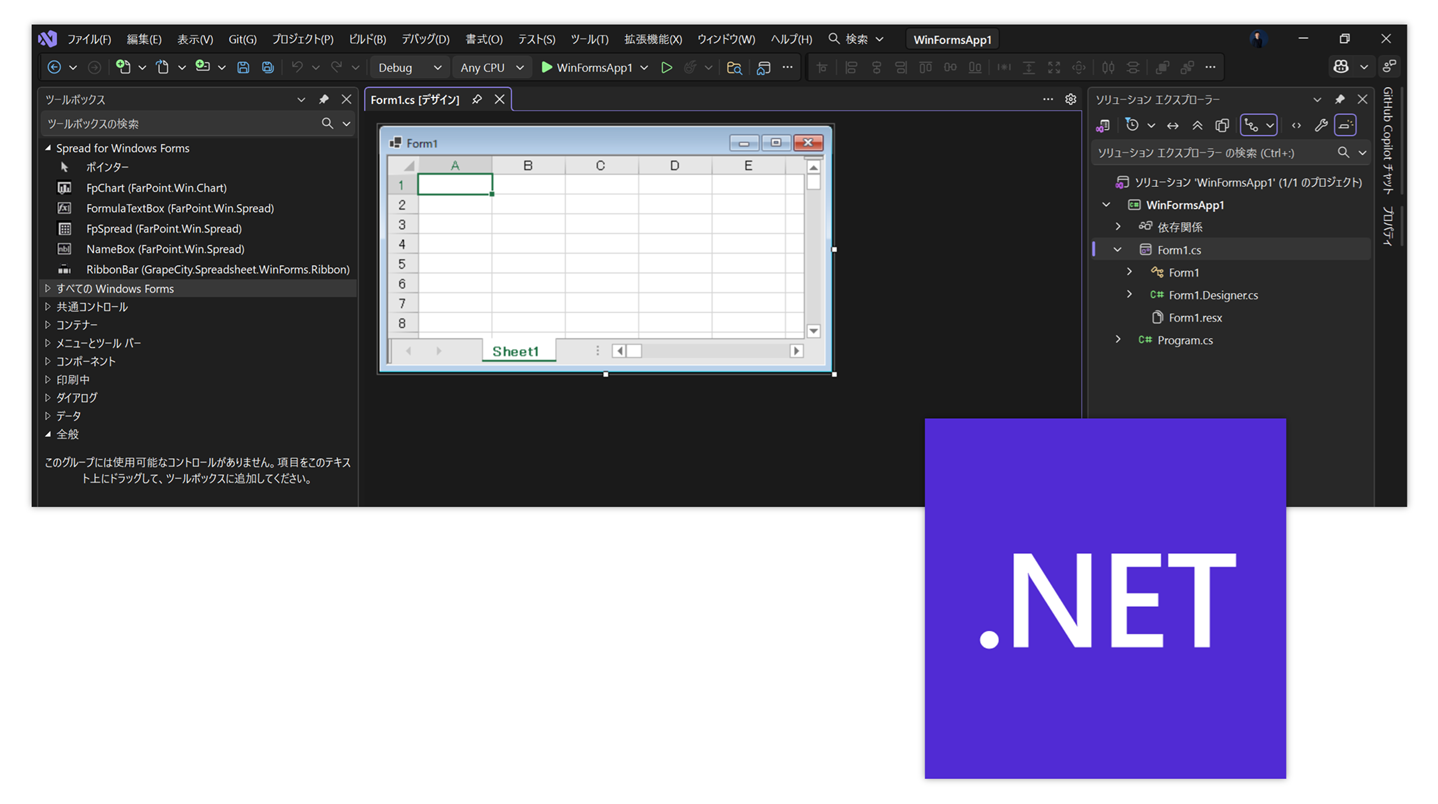Collapse the Spread for Windows Forms group
Image resolution: width=1438 pixels, height=804 pixels.
[47, 148]
